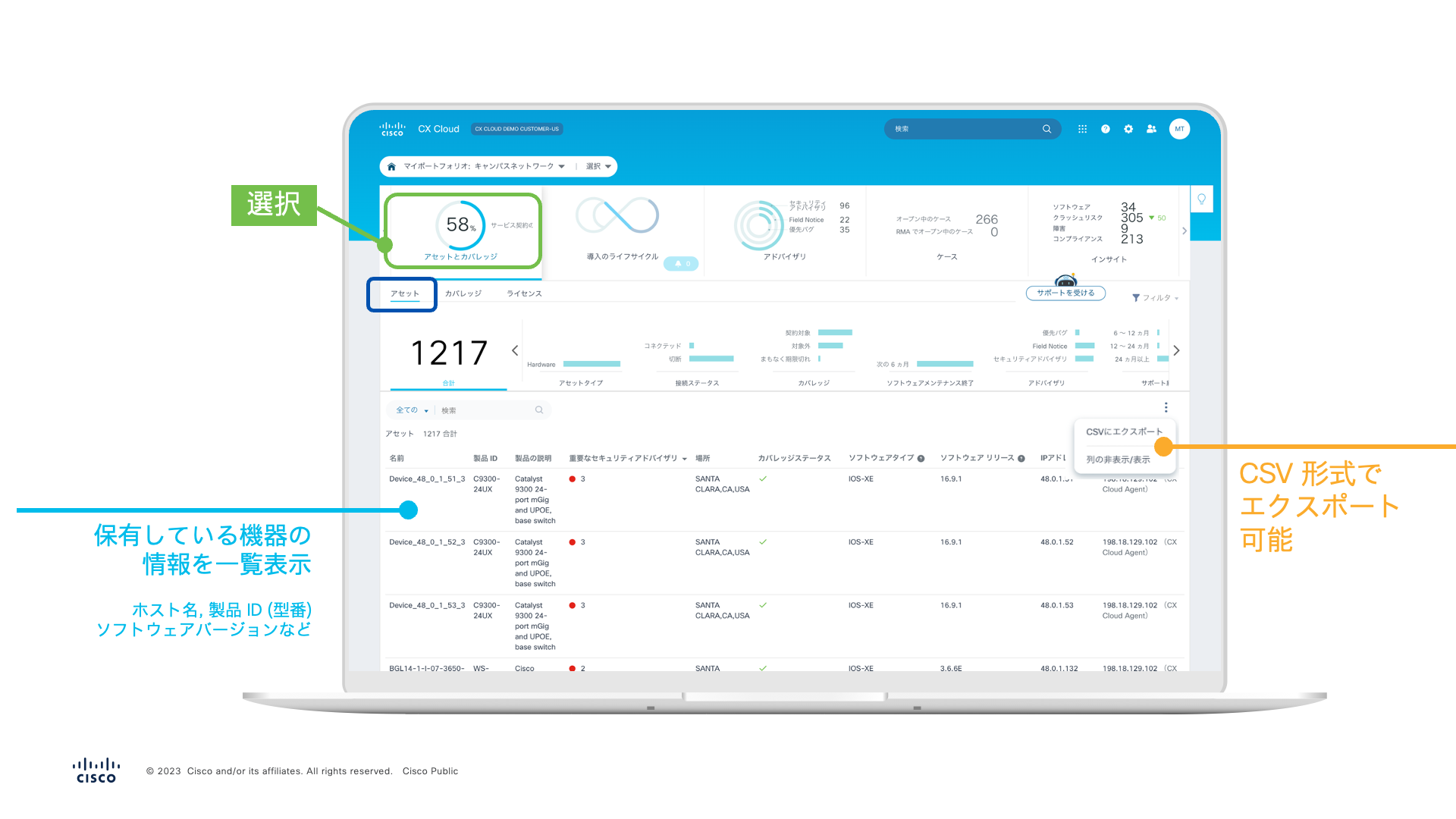Screen dimensions: 1456x819
Task: Open the フィルタ dropdown
Action: 1156,298
